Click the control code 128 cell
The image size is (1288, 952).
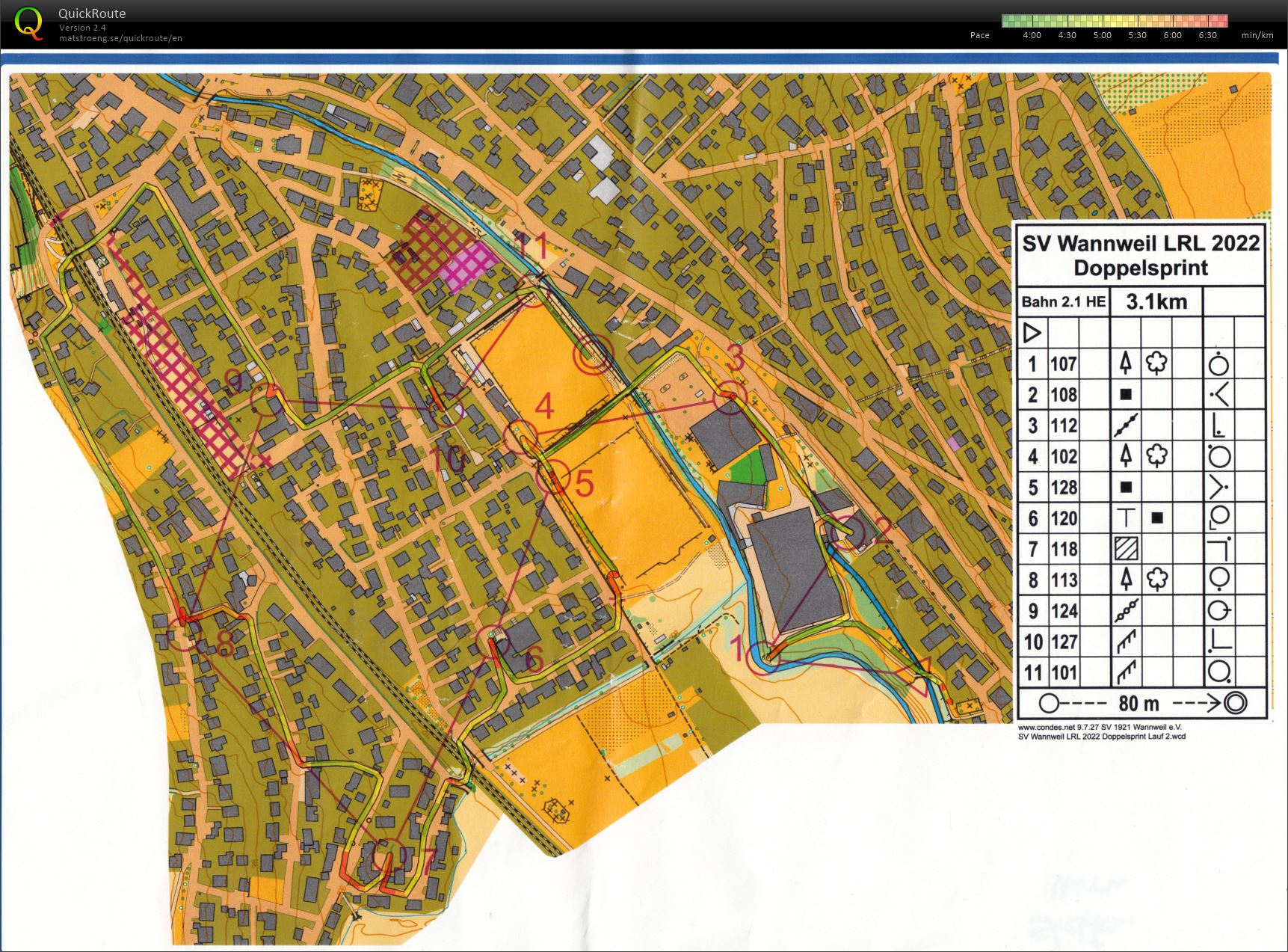pos(1064,488)
